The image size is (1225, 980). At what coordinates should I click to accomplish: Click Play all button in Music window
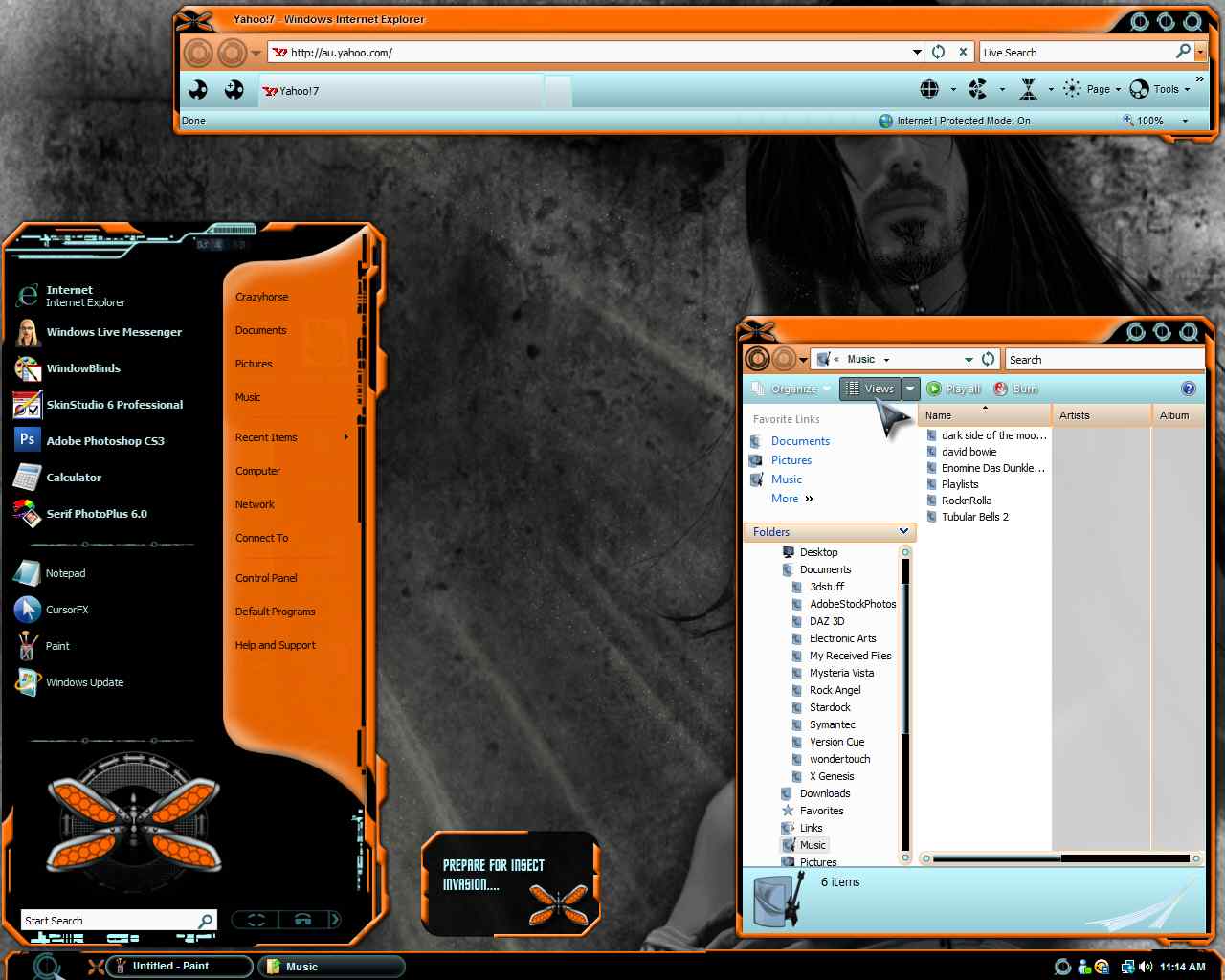[x=954, y=389]
